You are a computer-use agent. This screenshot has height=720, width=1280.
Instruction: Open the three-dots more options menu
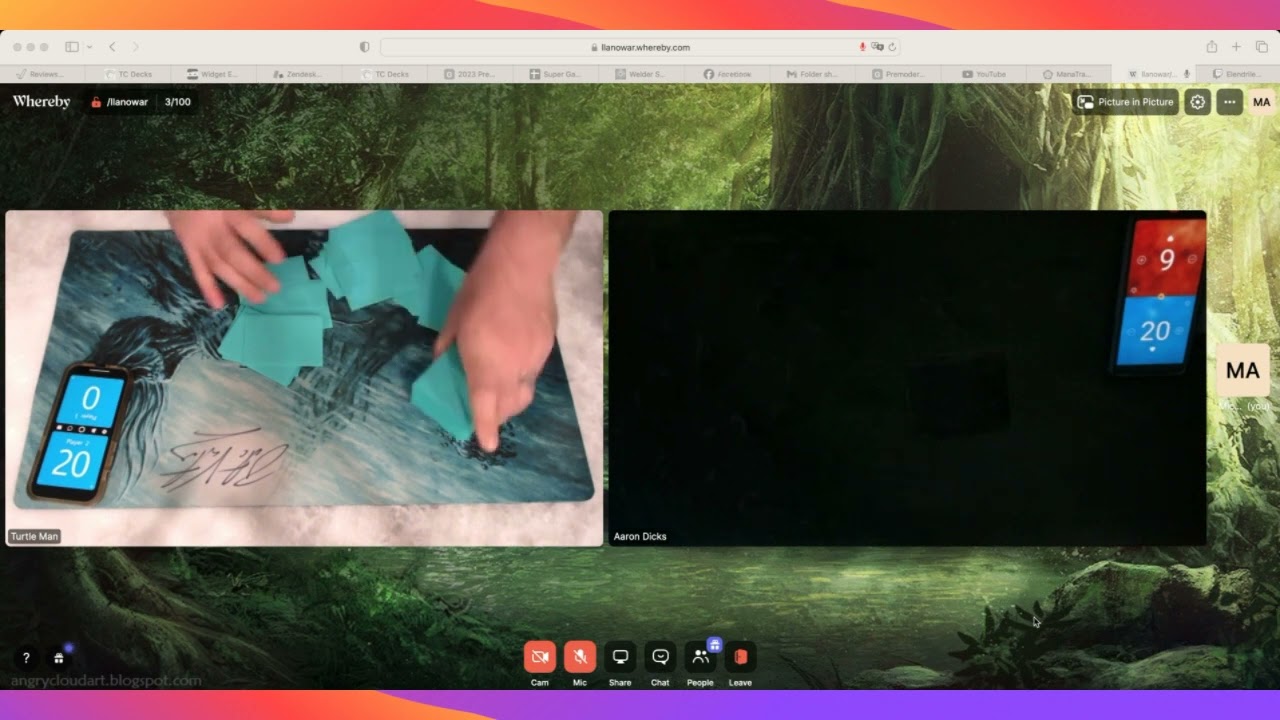coord(1230,102)
